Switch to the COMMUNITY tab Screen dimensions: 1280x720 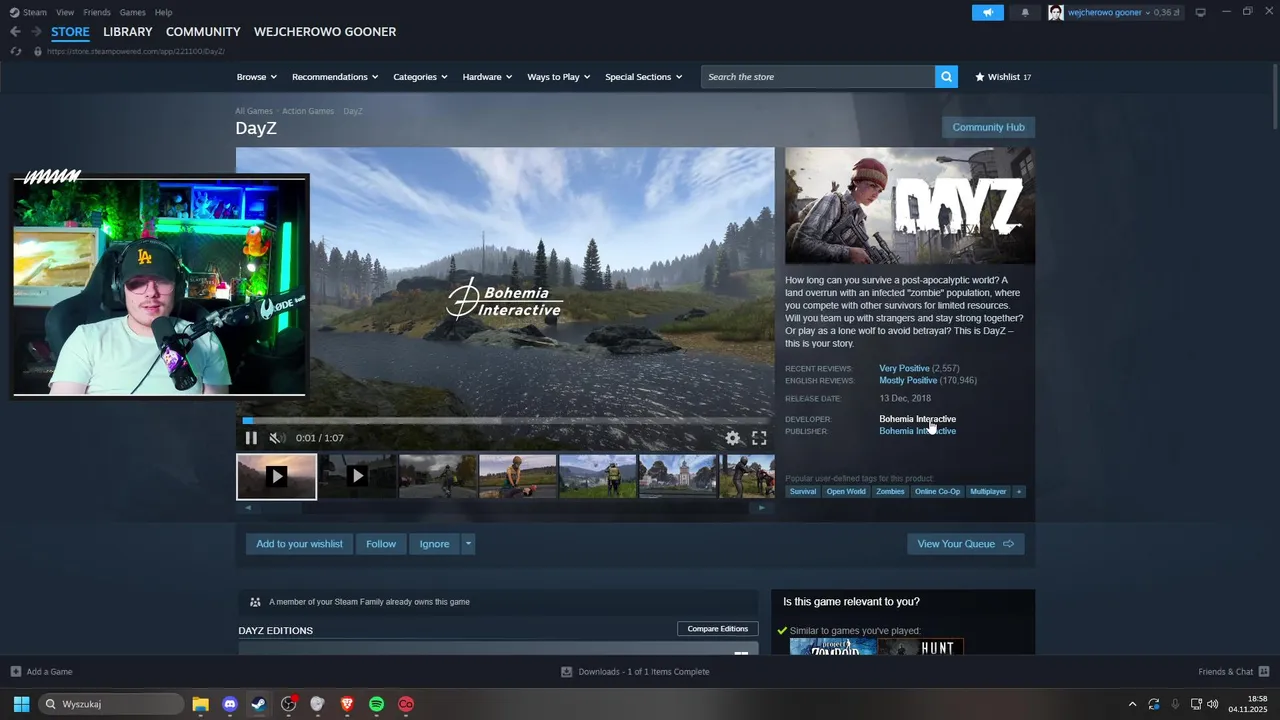tap(203, 32)
